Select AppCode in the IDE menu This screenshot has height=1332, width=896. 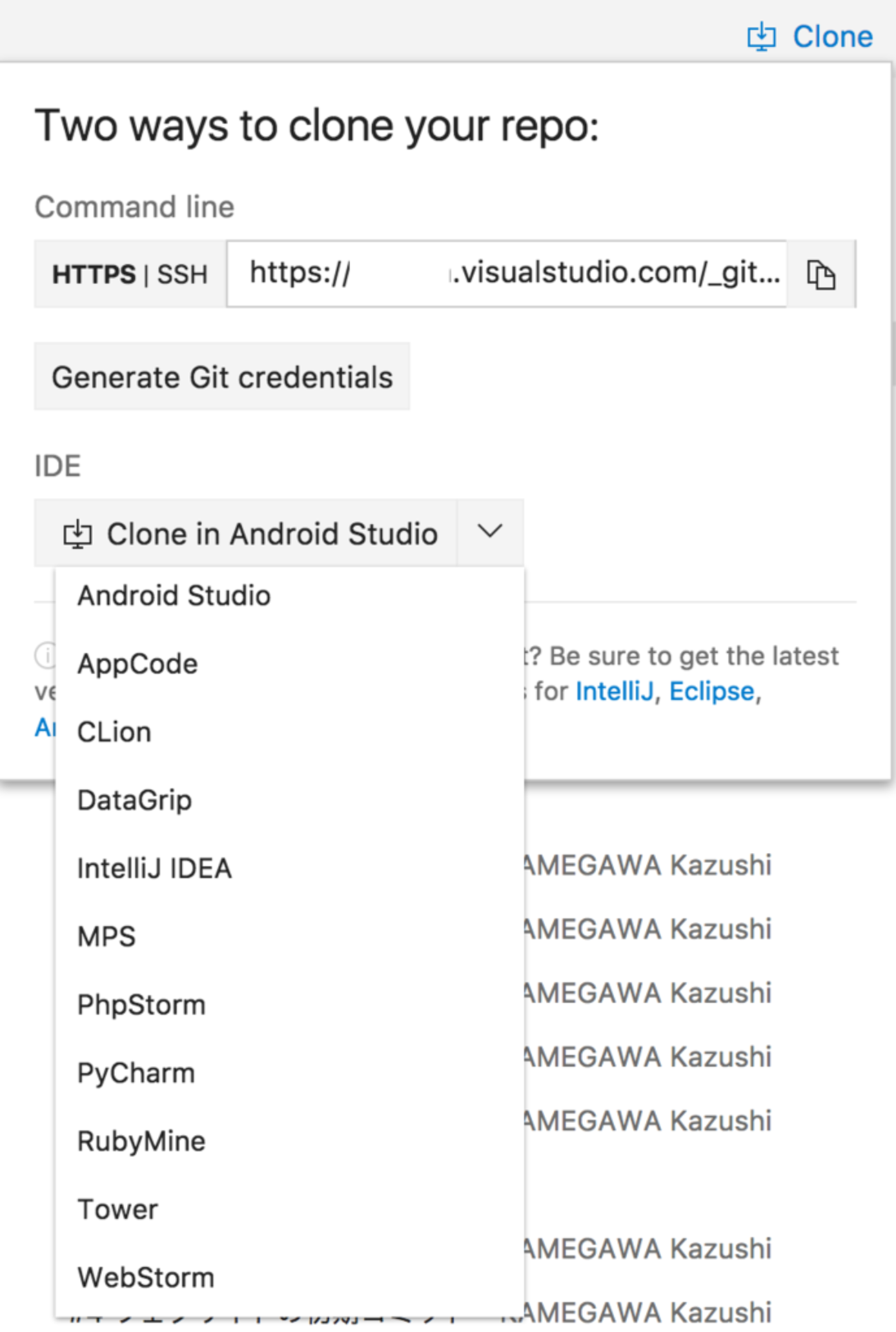tap(138, 664)
